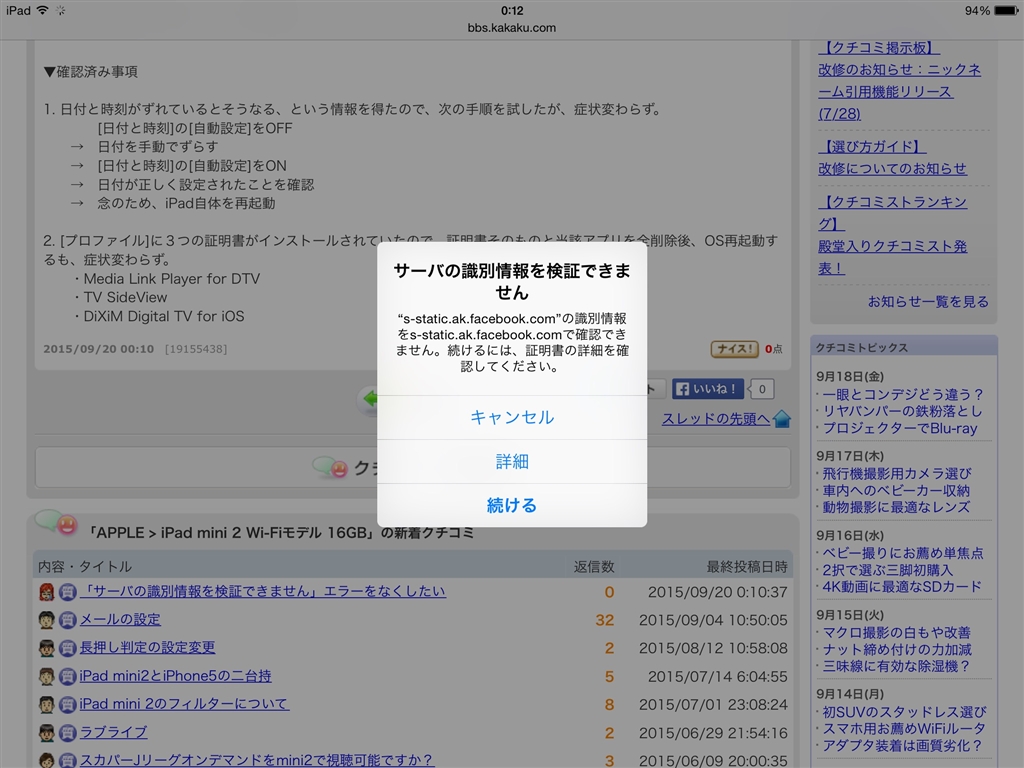
Task: Click the smiley bubble icon beside 新着クチコミ heading
Action: (56, 522)
